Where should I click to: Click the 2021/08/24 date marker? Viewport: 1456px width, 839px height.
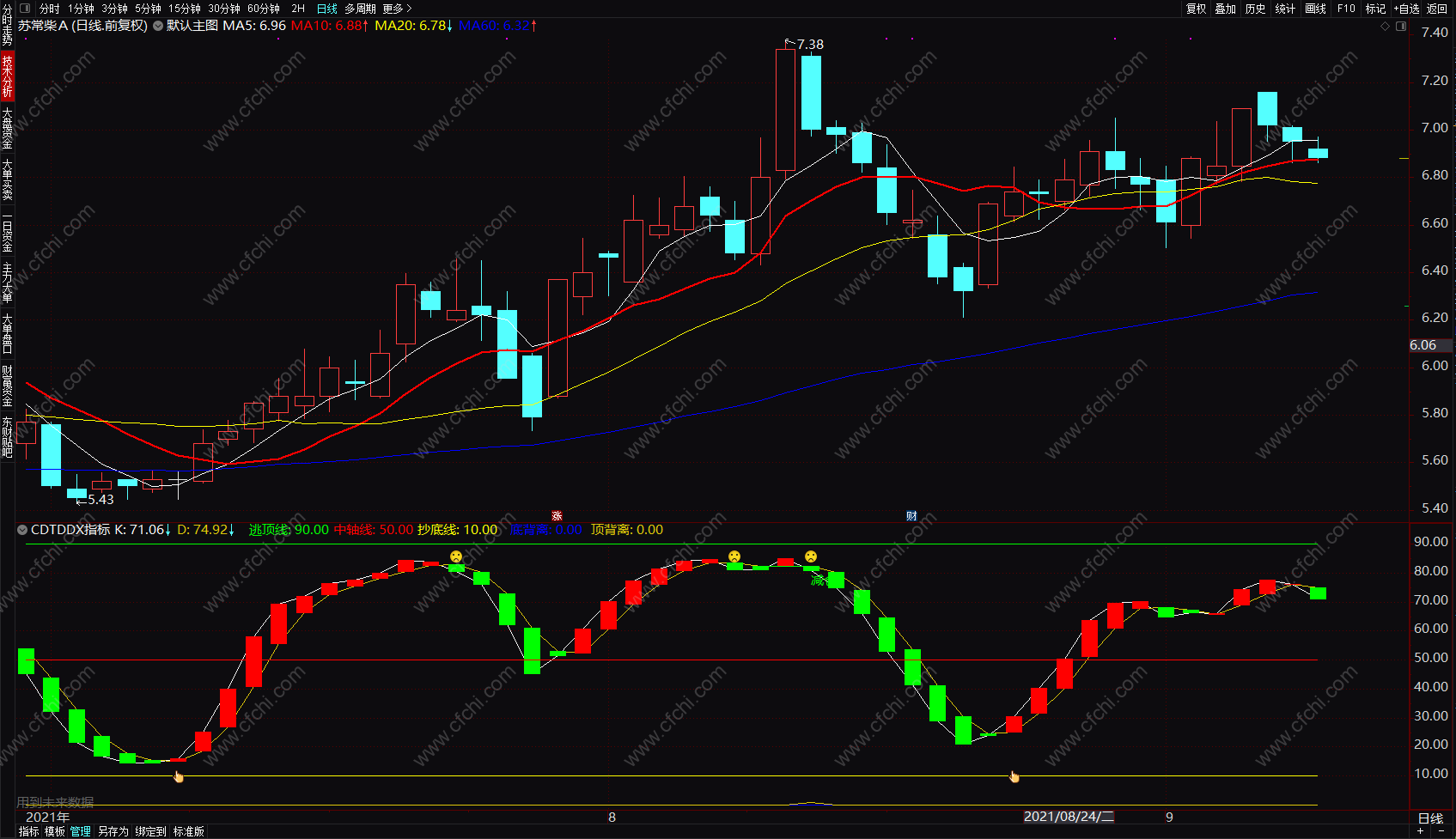point(1069,817)
